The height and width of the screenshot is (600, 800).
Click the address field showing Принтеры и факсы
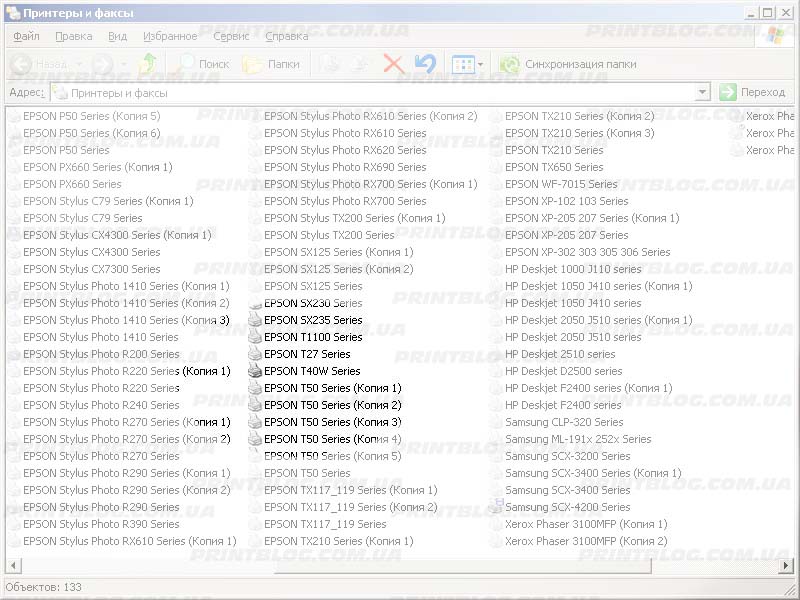pyautogui.click(x=370, y=92)
